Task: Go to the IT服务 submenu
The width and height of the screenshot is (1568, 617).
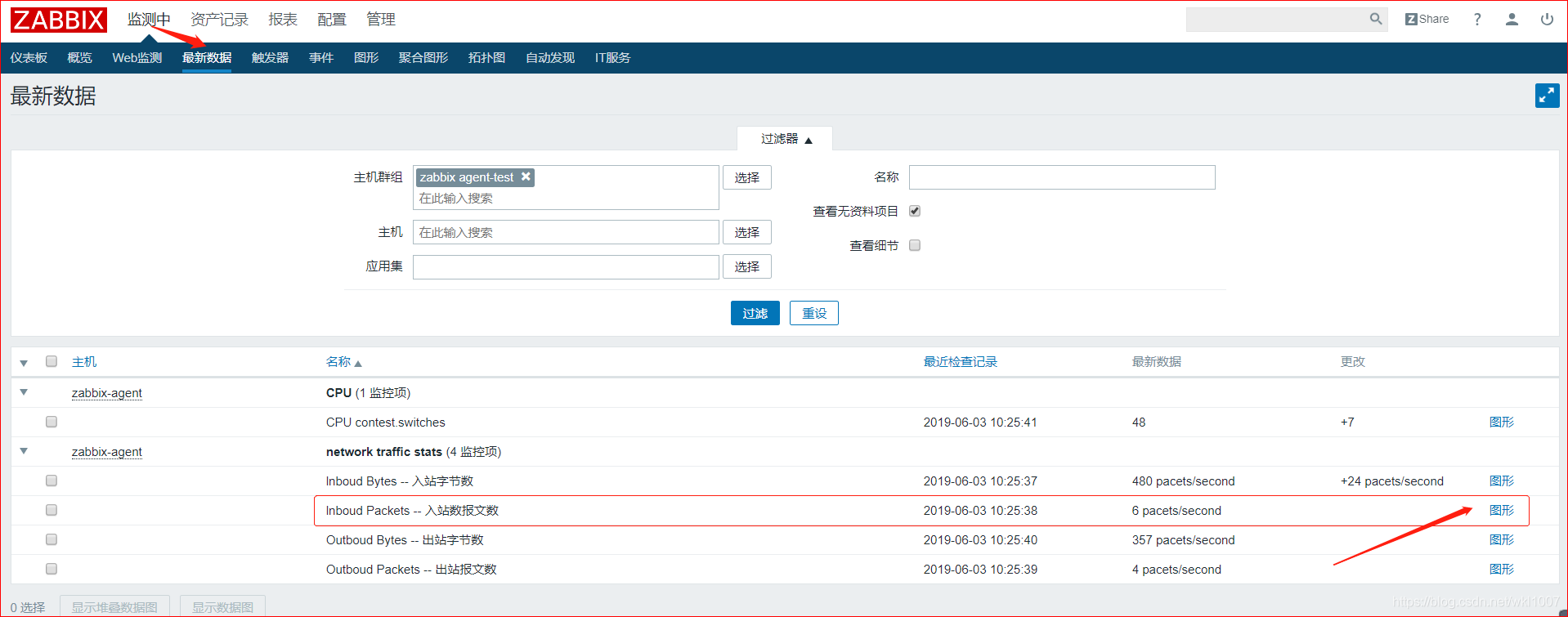Action: tap(613, 58)
